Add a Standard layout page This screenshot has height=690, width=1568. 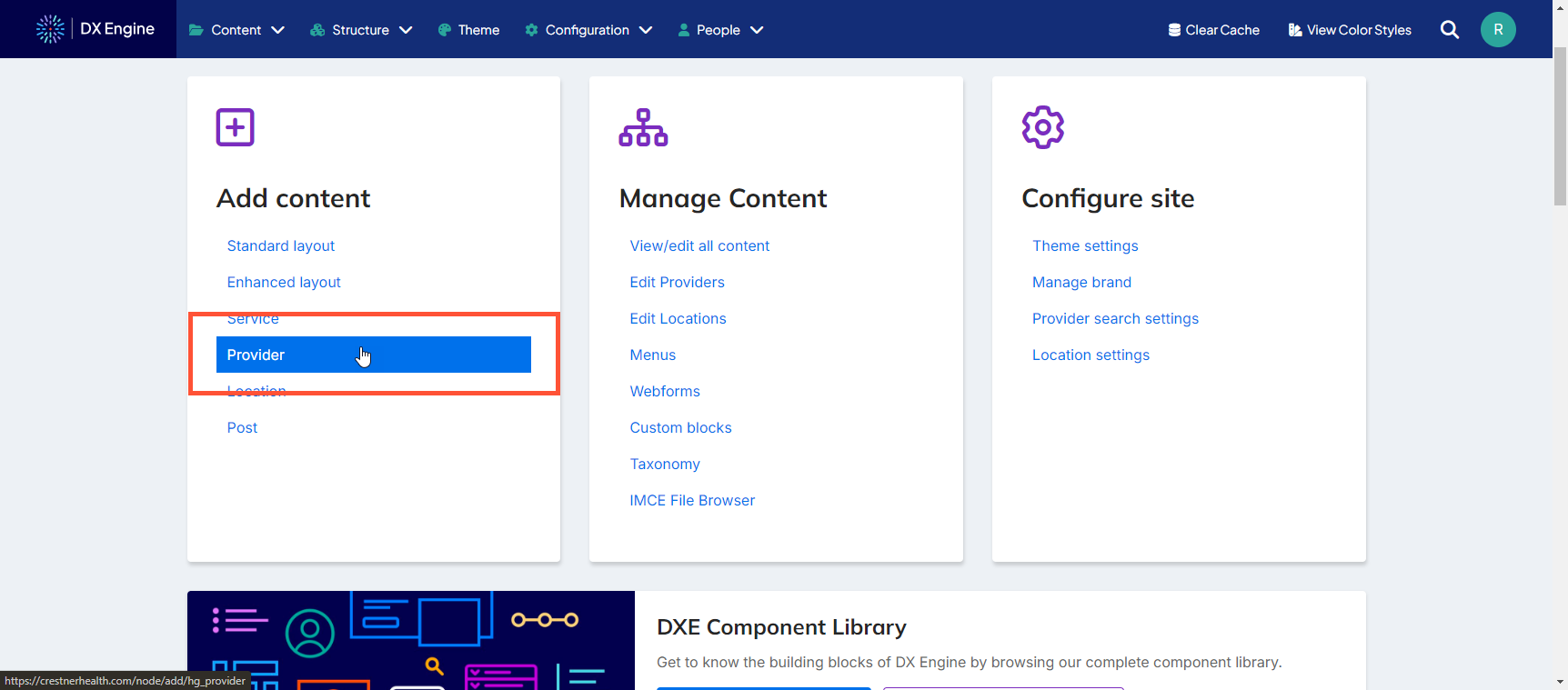pyautogui.click(x=281, y=245)
